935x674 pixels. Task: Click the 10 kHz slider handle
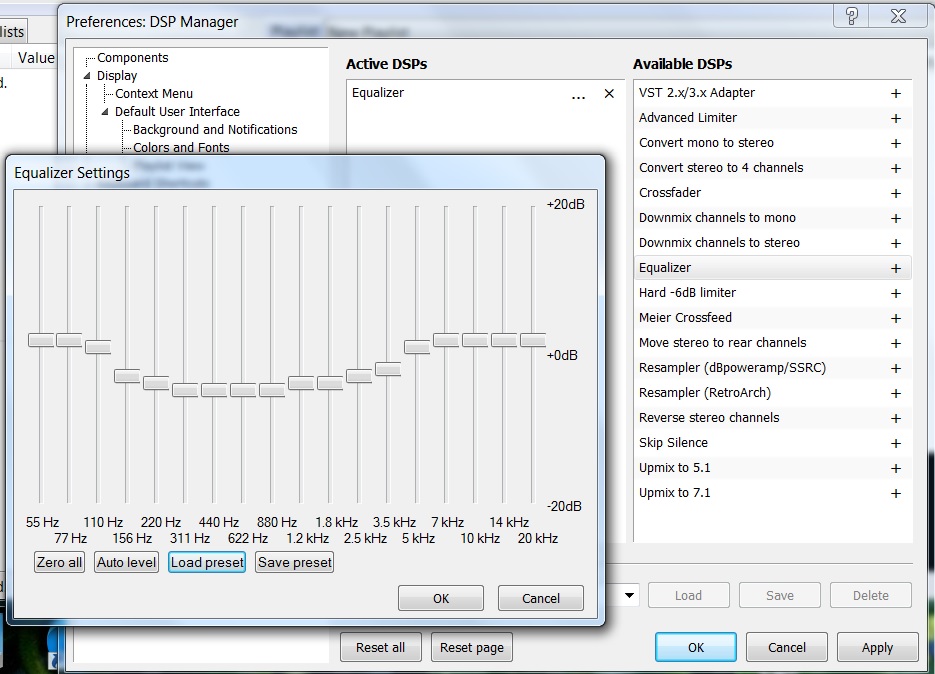point(475,340)
